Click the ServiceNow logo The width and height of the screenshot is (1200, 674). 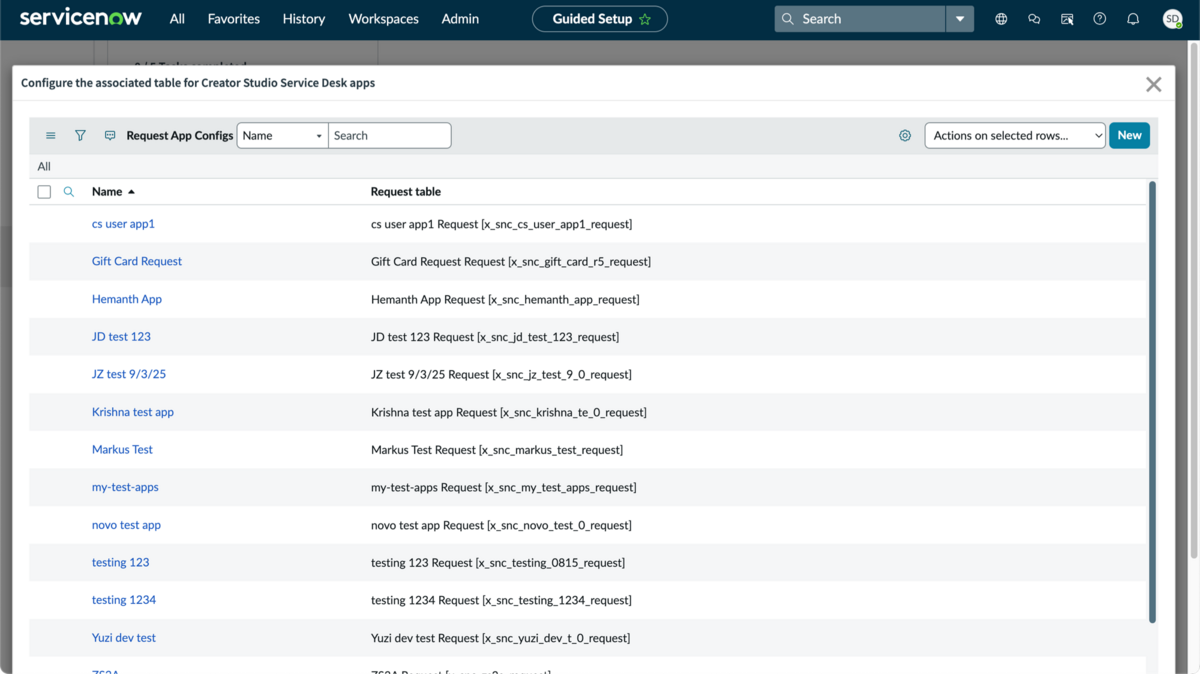[81, 18]
